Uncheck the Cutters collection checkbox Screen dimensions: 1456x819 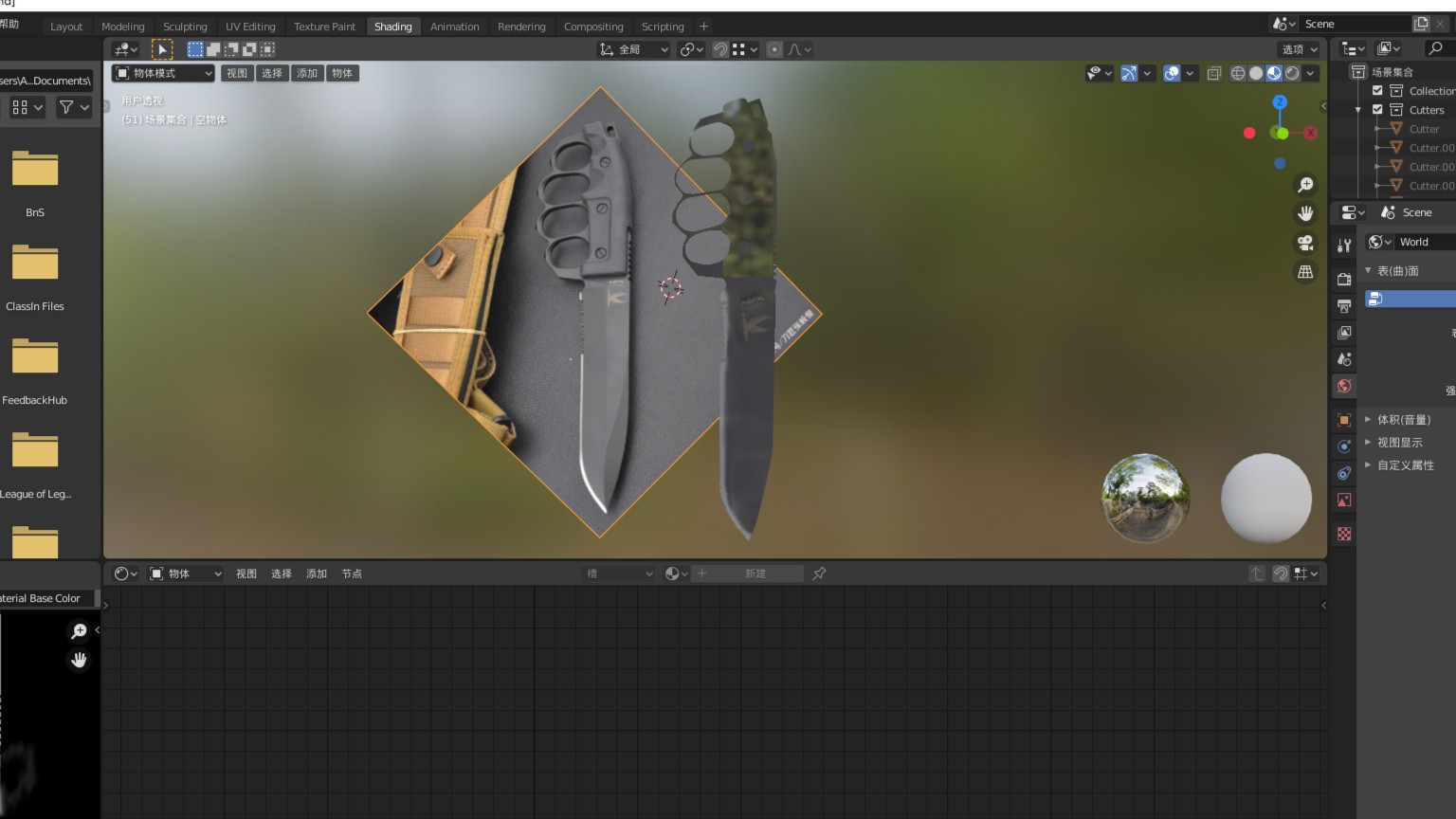(x=1377, y=110)
